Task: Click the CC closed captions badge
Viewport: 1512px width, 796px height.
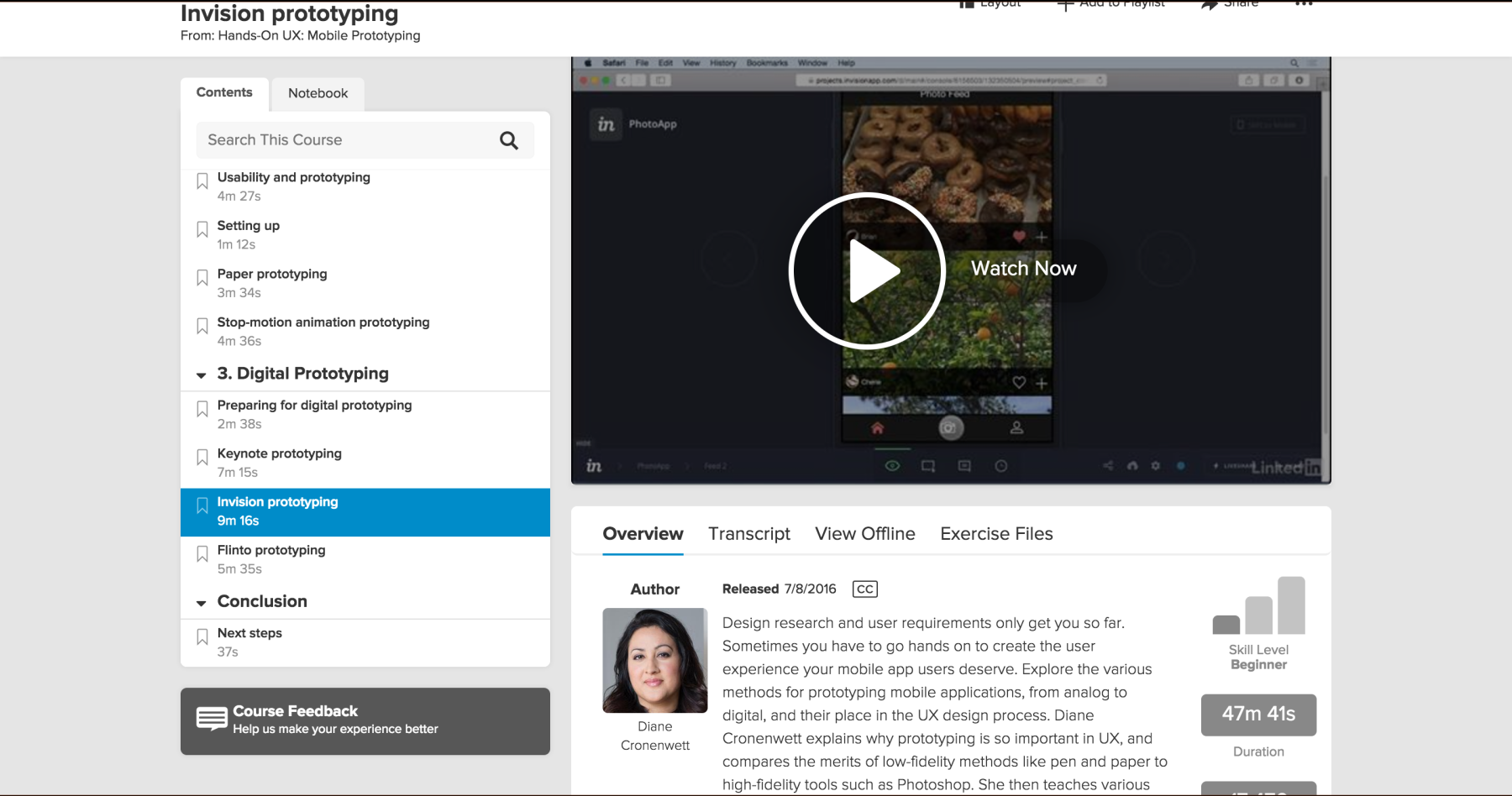Action: (864, 589)
